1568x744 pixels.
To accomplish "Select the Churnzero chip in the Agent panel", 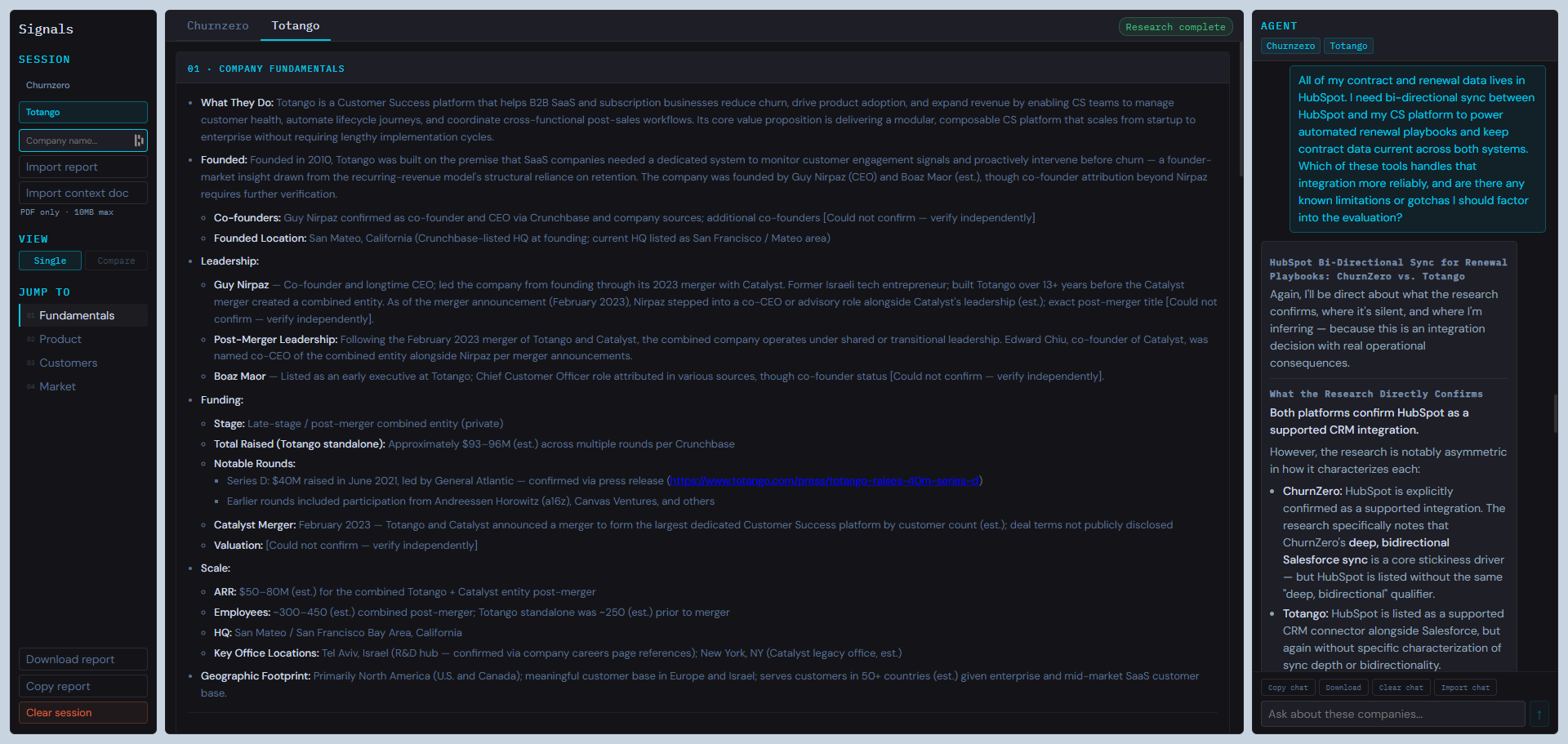I will [x=1290, y=46].
